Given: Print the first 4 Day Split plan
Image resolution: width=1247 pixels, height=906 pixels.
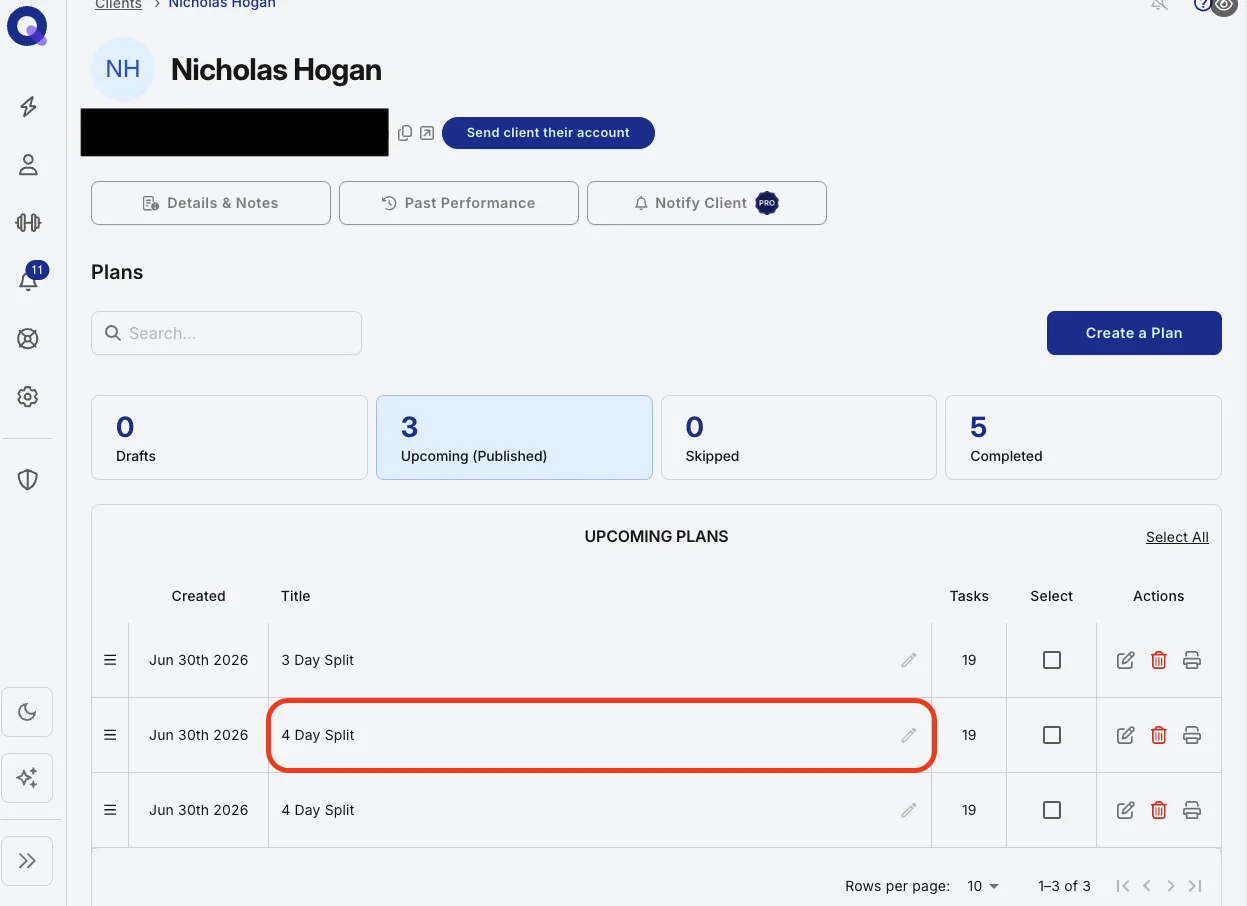Looking at the screenshot, I should coord(1191,735).
